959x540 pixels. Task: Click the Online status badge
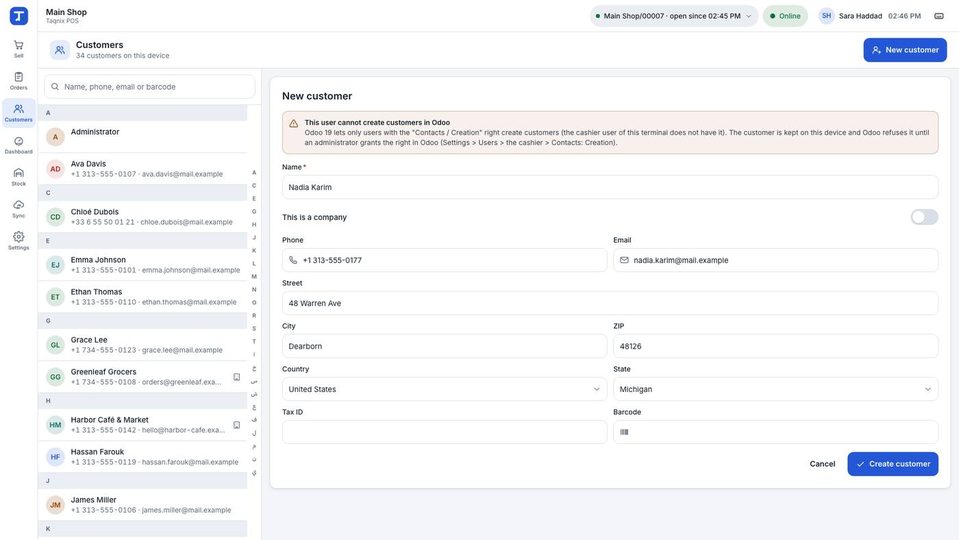(x=785, y=16)
